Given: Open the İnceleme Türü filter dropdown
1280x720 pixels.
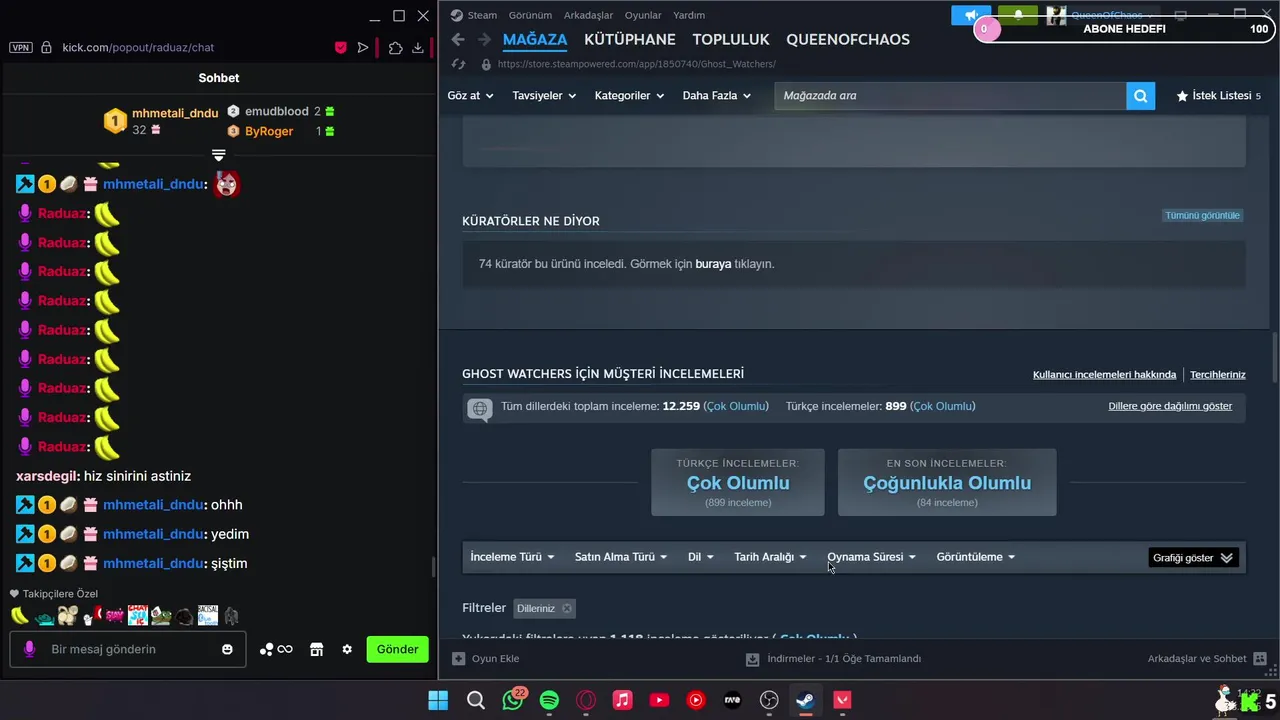Looking at the screenshot, I should click(x=512, y=557).
